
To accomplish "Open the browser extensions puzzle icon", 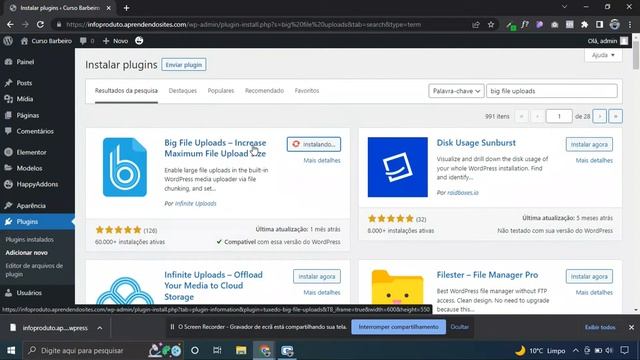I will (584, 24).
